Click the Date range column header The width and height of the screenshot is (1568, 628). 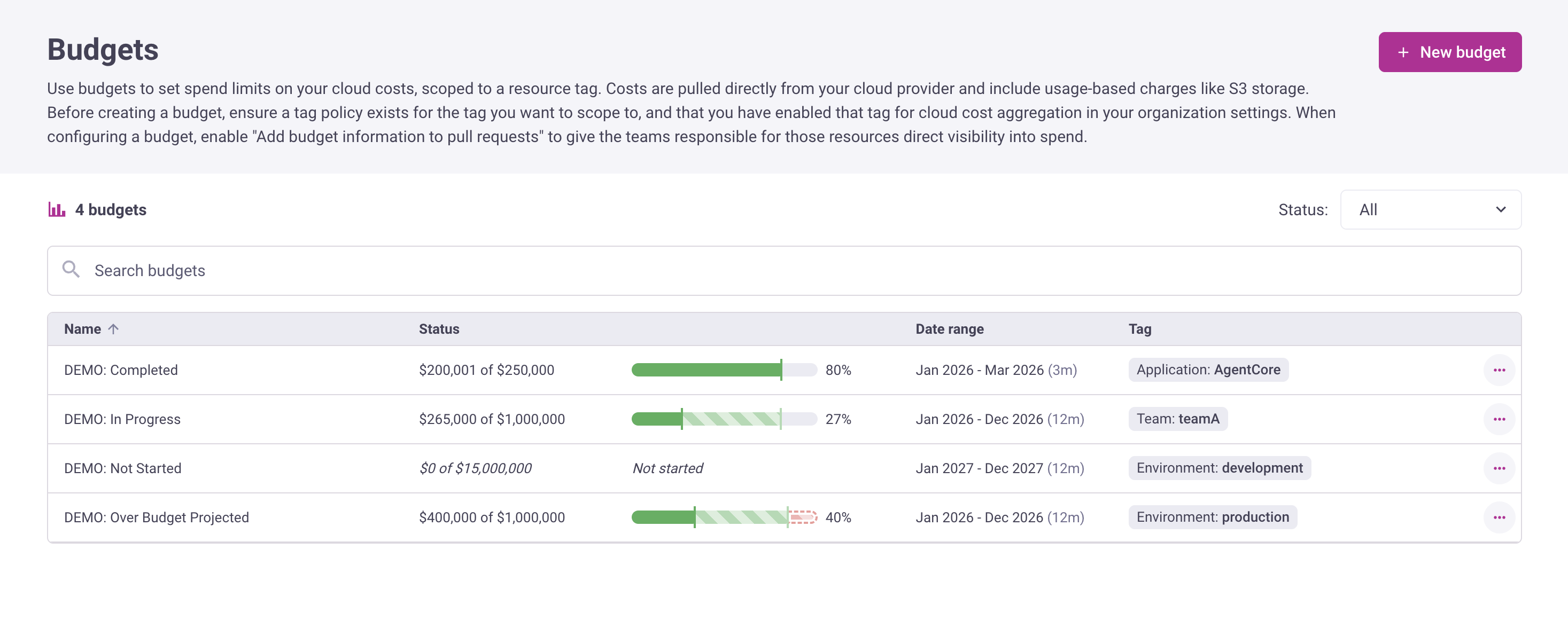point(950,329)
